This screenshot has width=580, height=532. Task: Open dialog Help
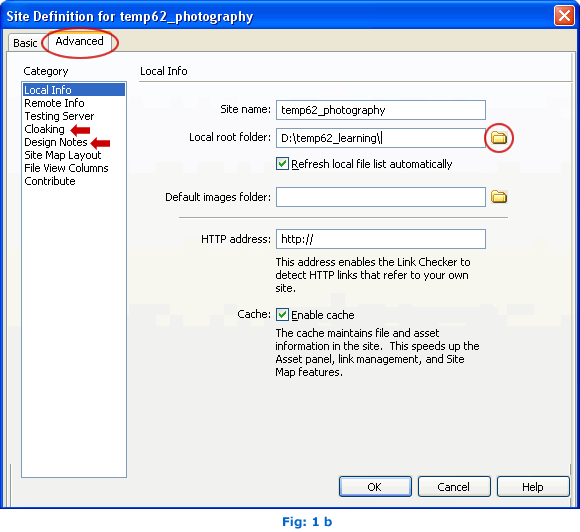(x=533, y=486)
